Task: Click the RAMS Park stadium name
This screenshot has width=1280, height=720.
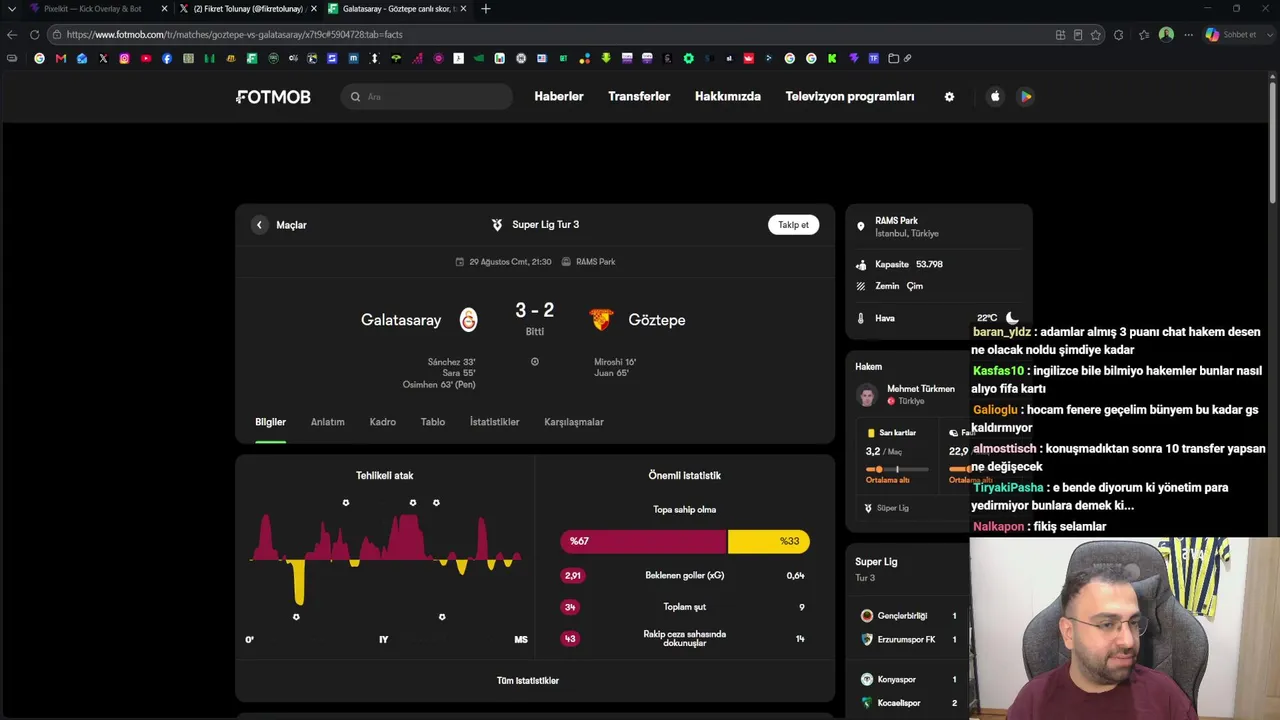Action: coord(896,221)
